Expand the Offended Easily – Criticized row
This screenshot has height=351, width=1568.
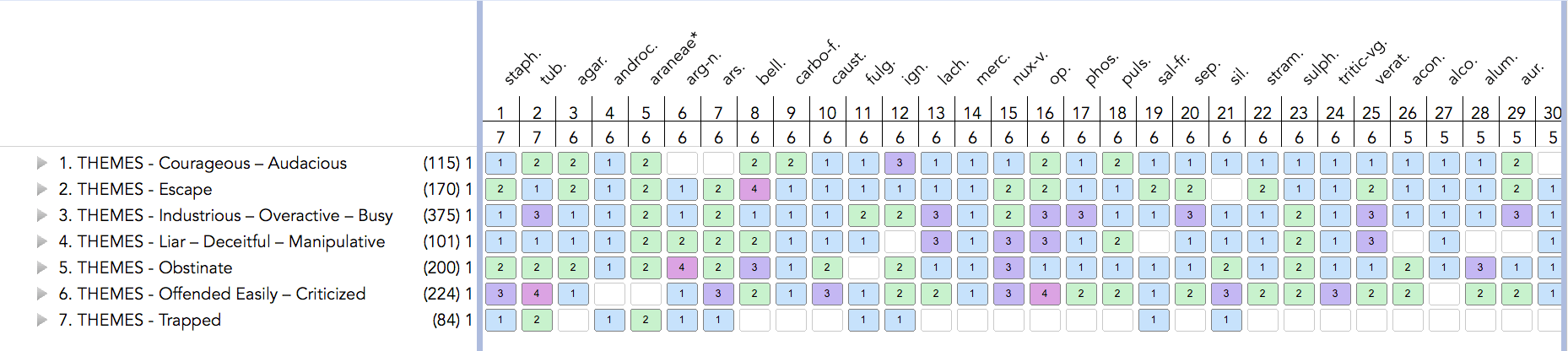41,294
